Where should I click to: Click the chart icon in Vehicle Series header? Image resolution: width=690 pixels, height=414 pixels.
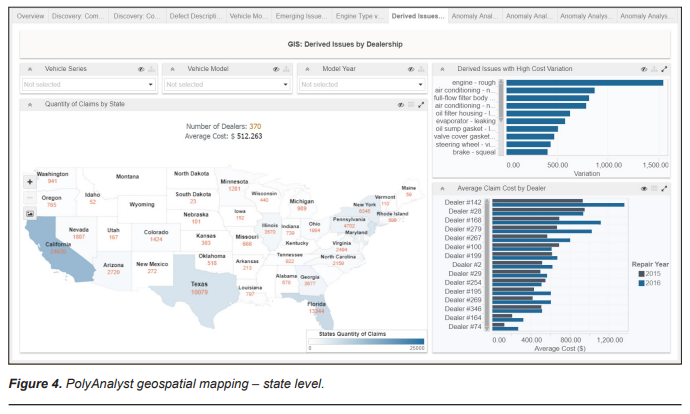pyautogui.click(x=151, y=69)
